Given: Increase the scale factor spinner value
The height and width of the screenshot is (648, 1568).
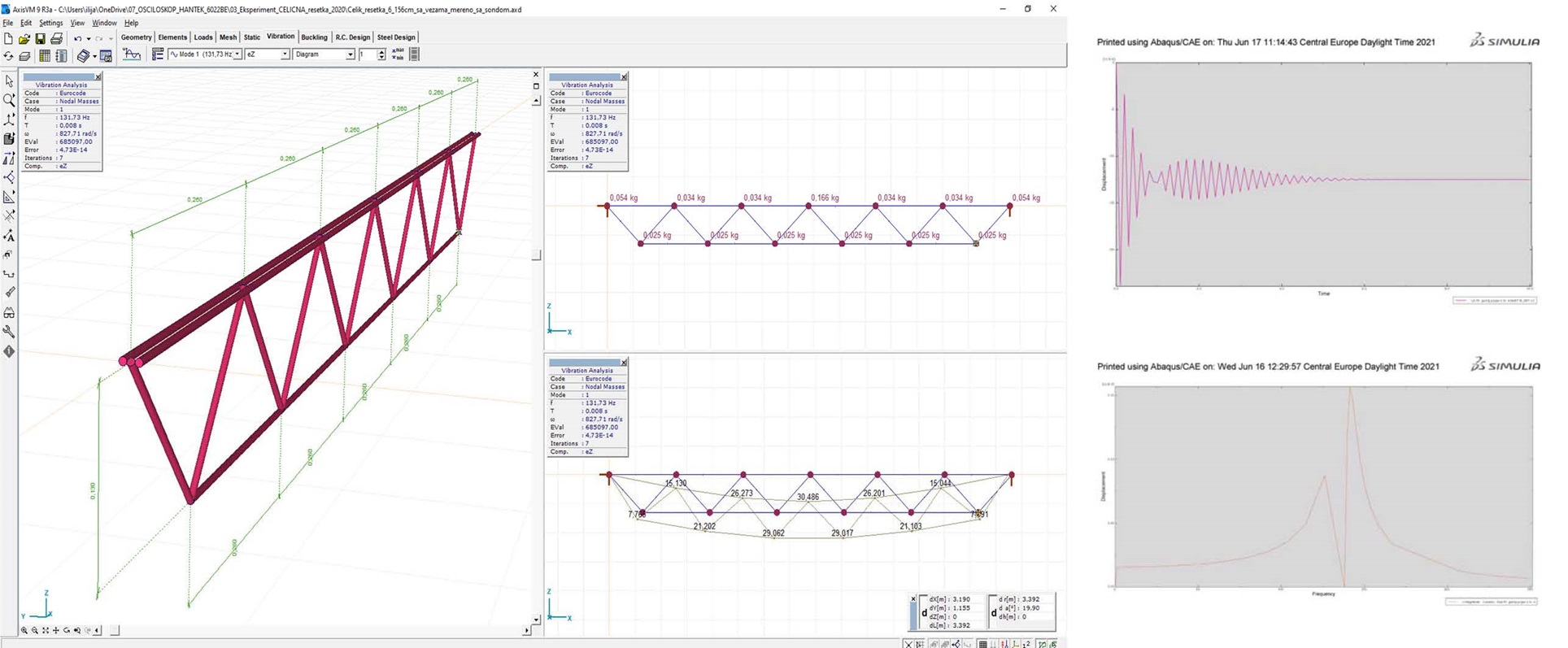Looking at the screenshot, I should [381, 51].
